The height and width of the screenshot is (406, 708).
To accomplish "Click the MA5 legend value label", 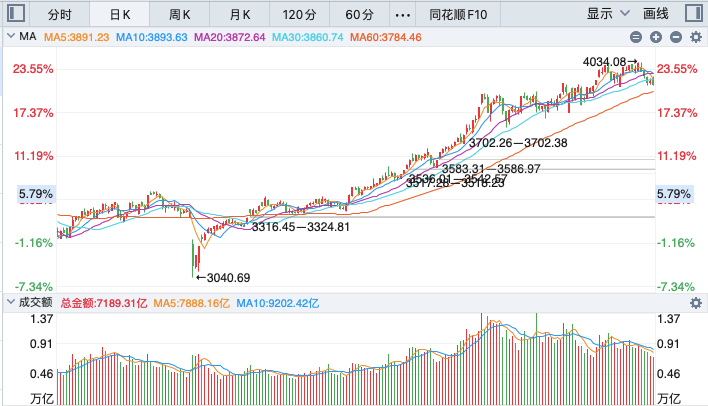I will (77, 36).
